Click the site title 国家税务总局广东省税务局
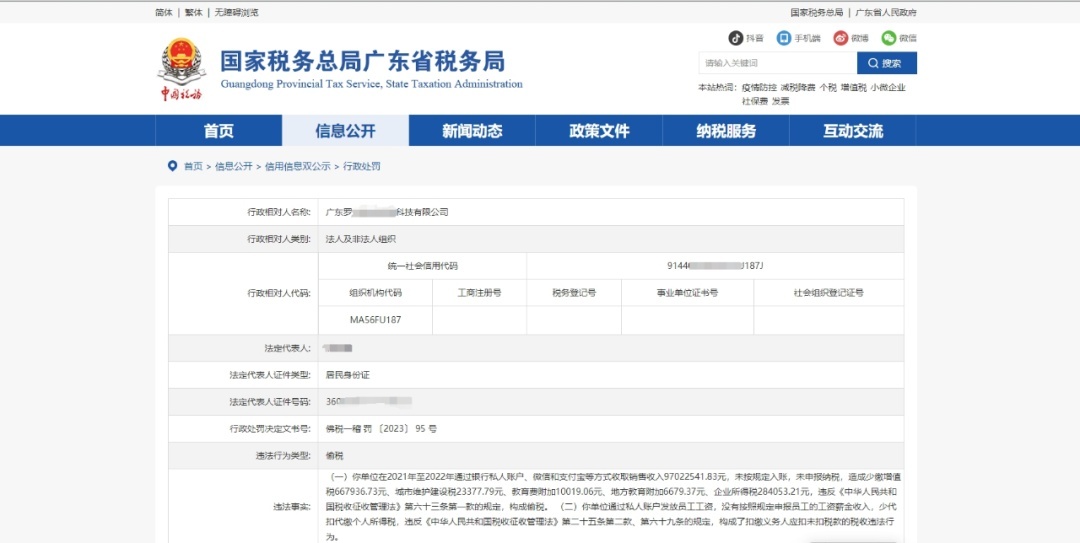The height and width of the screenshot is (543, 1080). click(x=362, y=61)
